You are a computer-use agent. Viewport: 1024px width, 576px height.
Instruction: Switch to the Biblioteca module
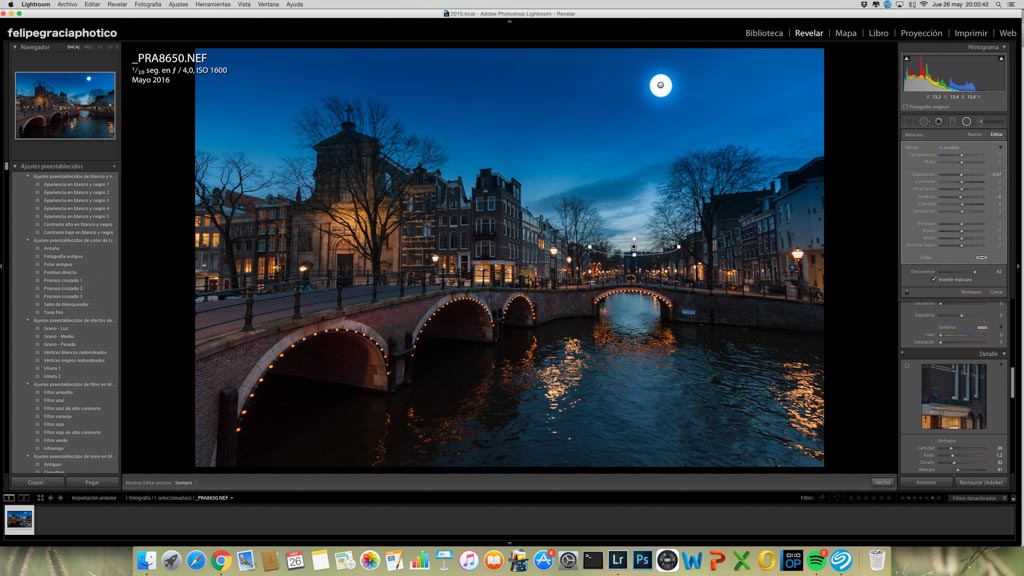[764, 33]
